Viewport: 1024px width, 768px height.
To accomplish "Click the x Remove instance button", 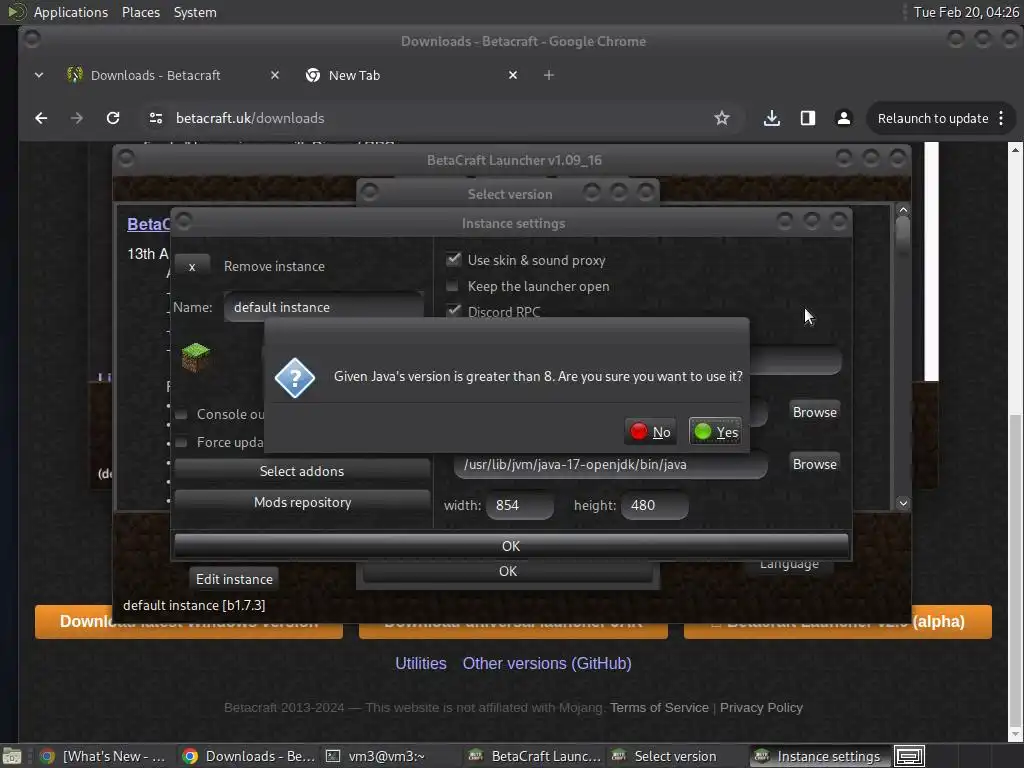I will (192, 266).
